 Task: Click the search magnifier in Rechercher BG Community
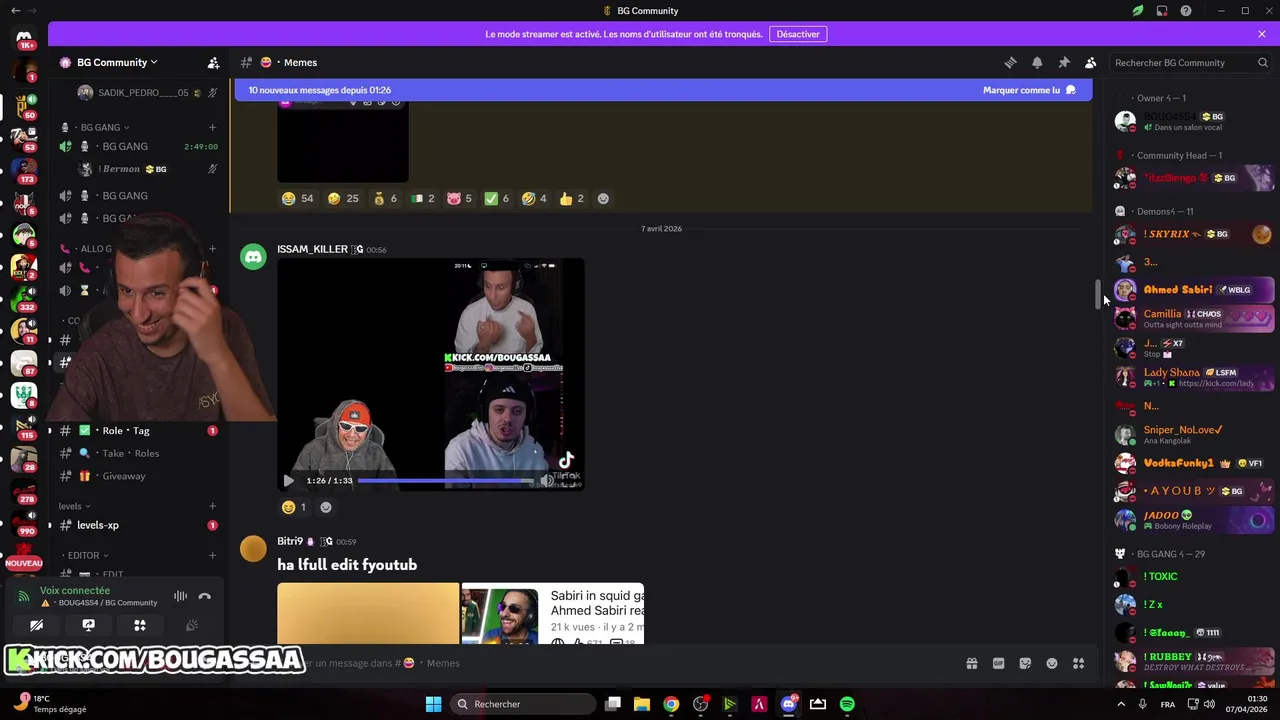[1263, 62]
